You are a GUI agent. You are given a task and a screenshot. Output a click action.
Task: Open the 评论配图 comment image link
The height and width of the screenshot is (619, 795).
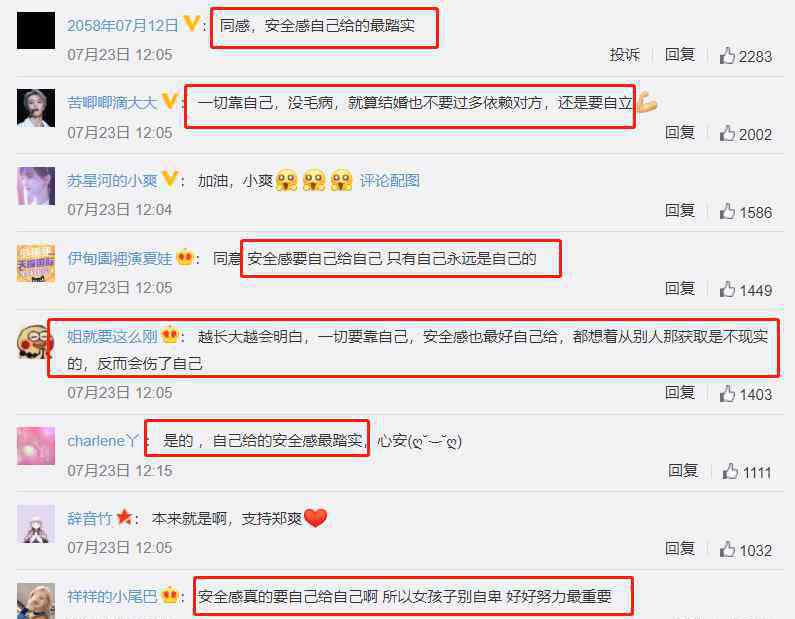[389, 181]
